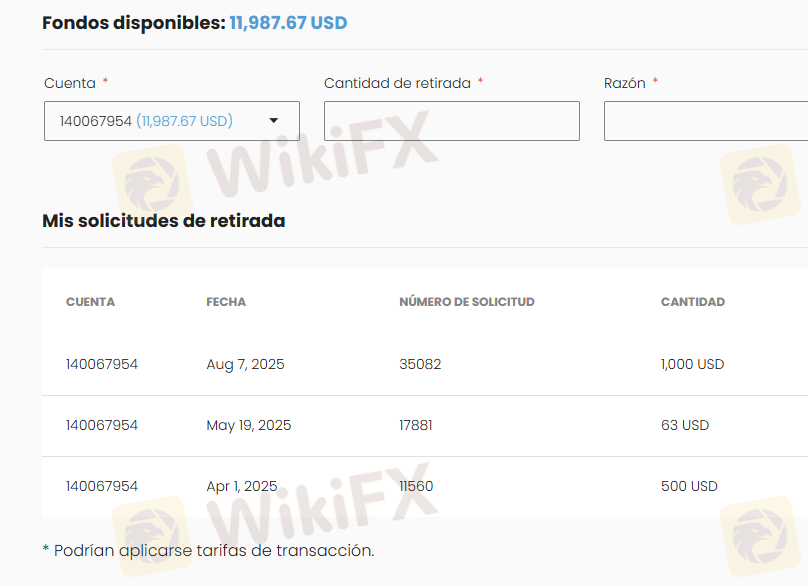The image size is (808, 586).
Task: Click the CUENTA column header
Action: click(90, 302)
